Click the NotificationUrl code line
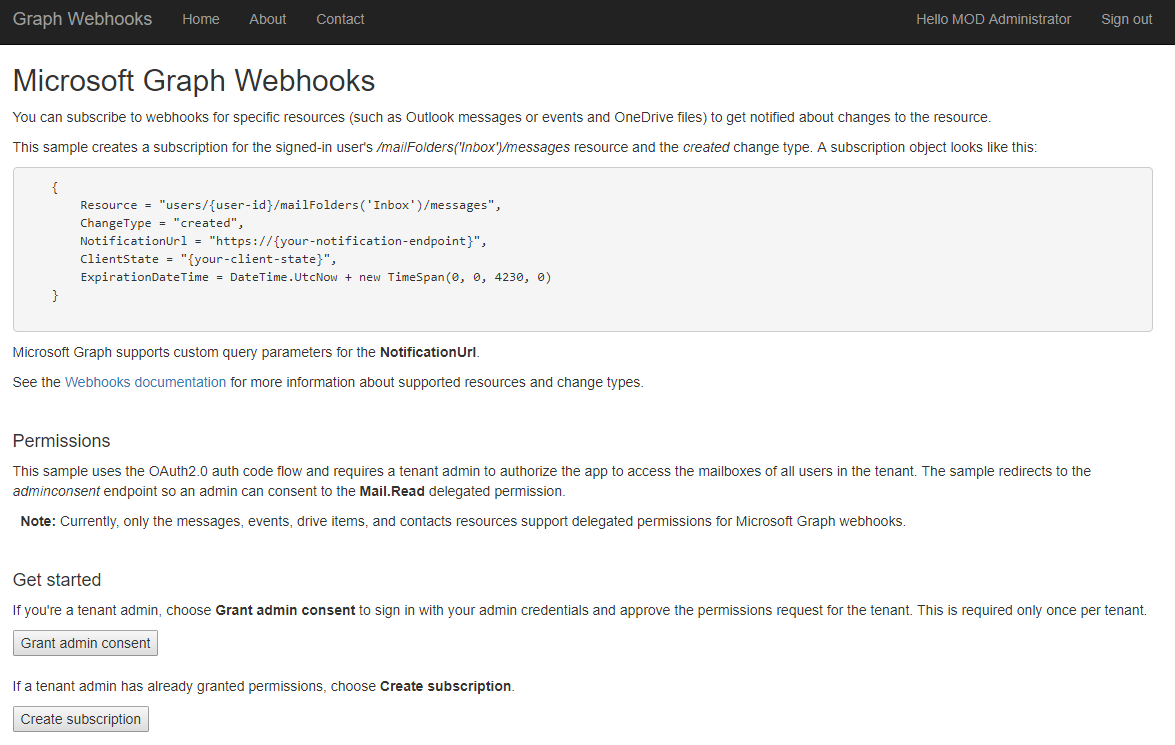 click(283, 241)
